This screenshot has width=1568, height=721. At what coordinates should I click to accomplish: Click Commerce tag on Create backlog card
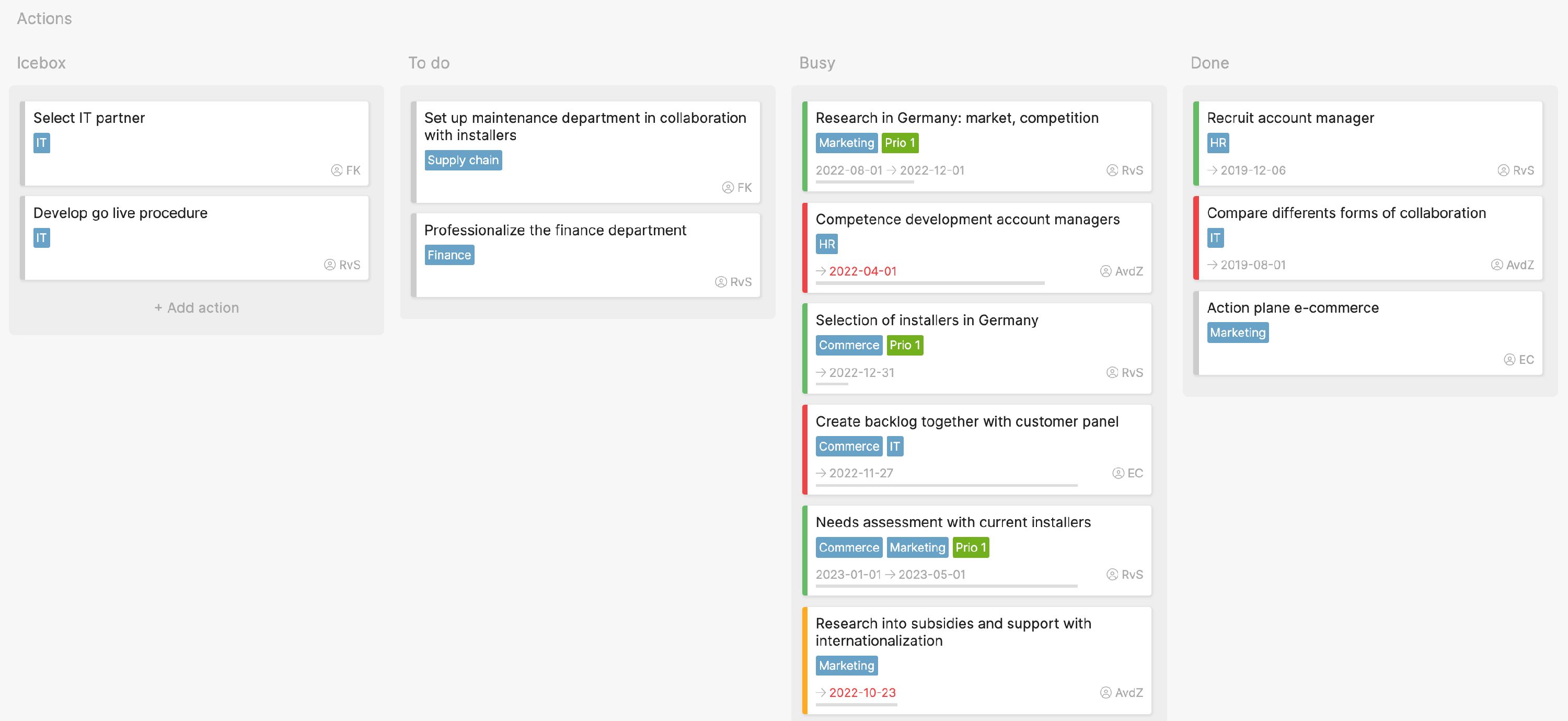click(x=848, y=447)
